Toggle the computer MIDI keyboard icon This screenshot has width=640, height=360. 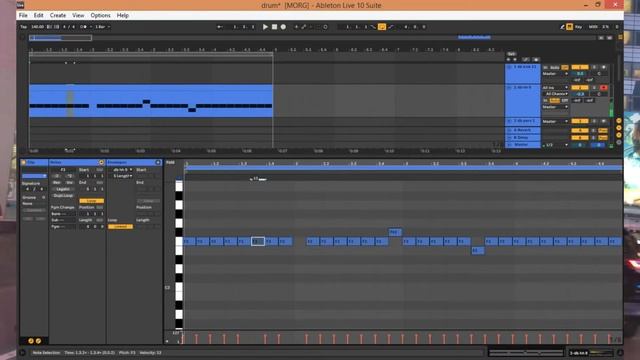(x=569, y=27)
